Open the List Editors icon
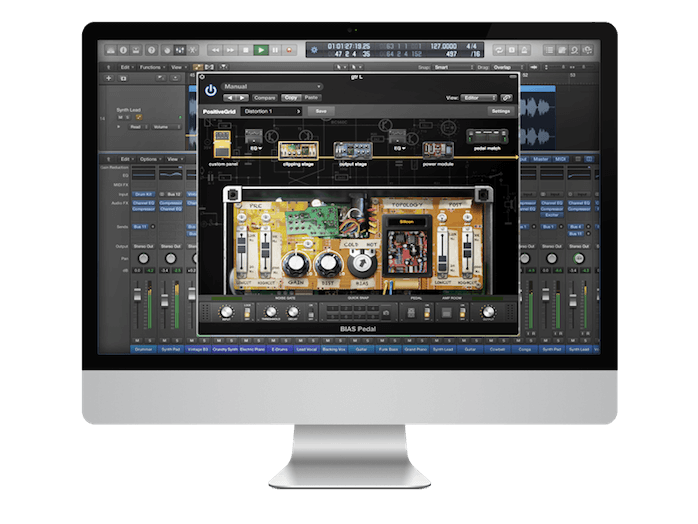698x524 pixels. point(549,50)
